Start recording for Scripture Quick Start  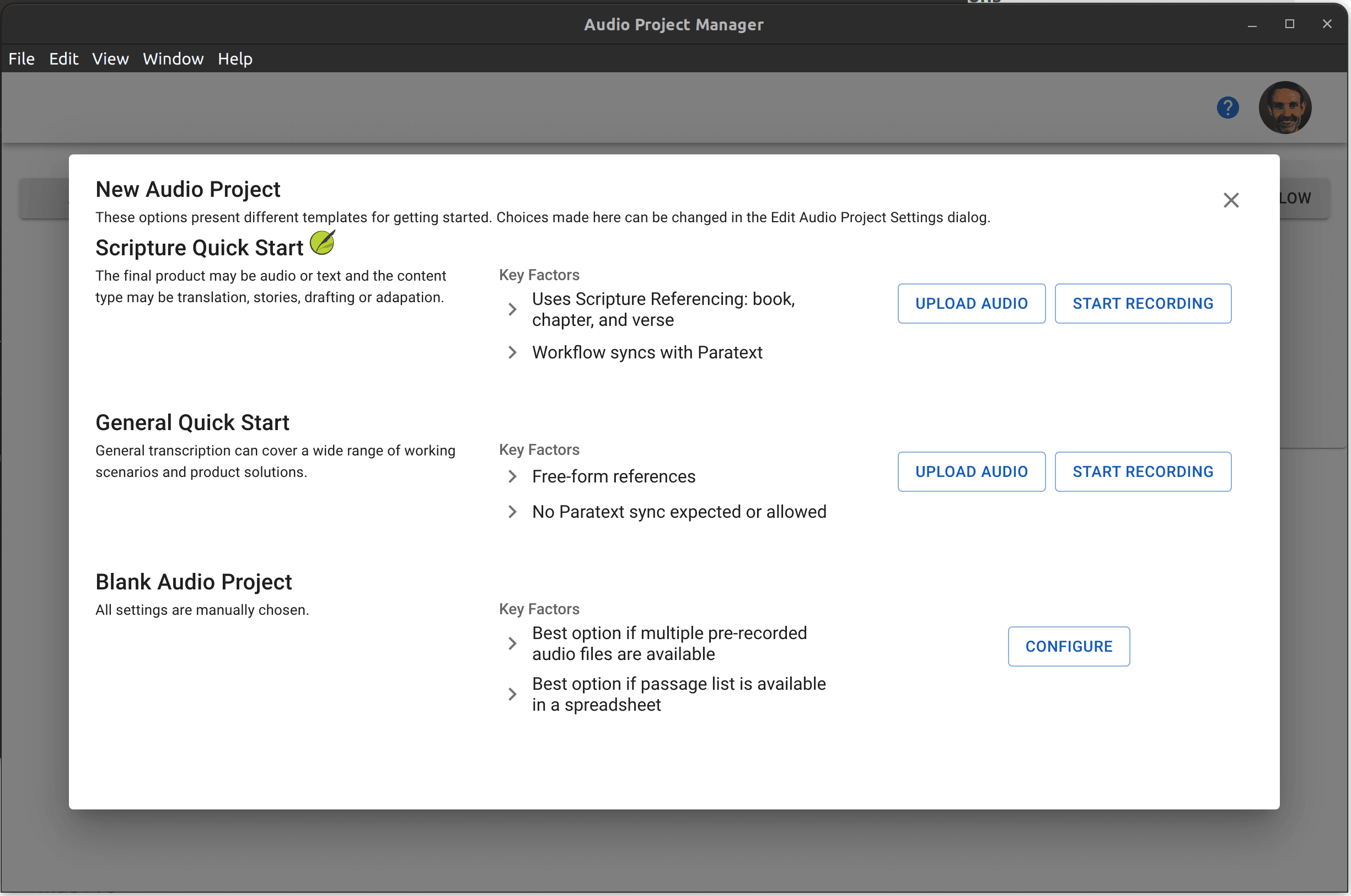(x=1143, y=303)
